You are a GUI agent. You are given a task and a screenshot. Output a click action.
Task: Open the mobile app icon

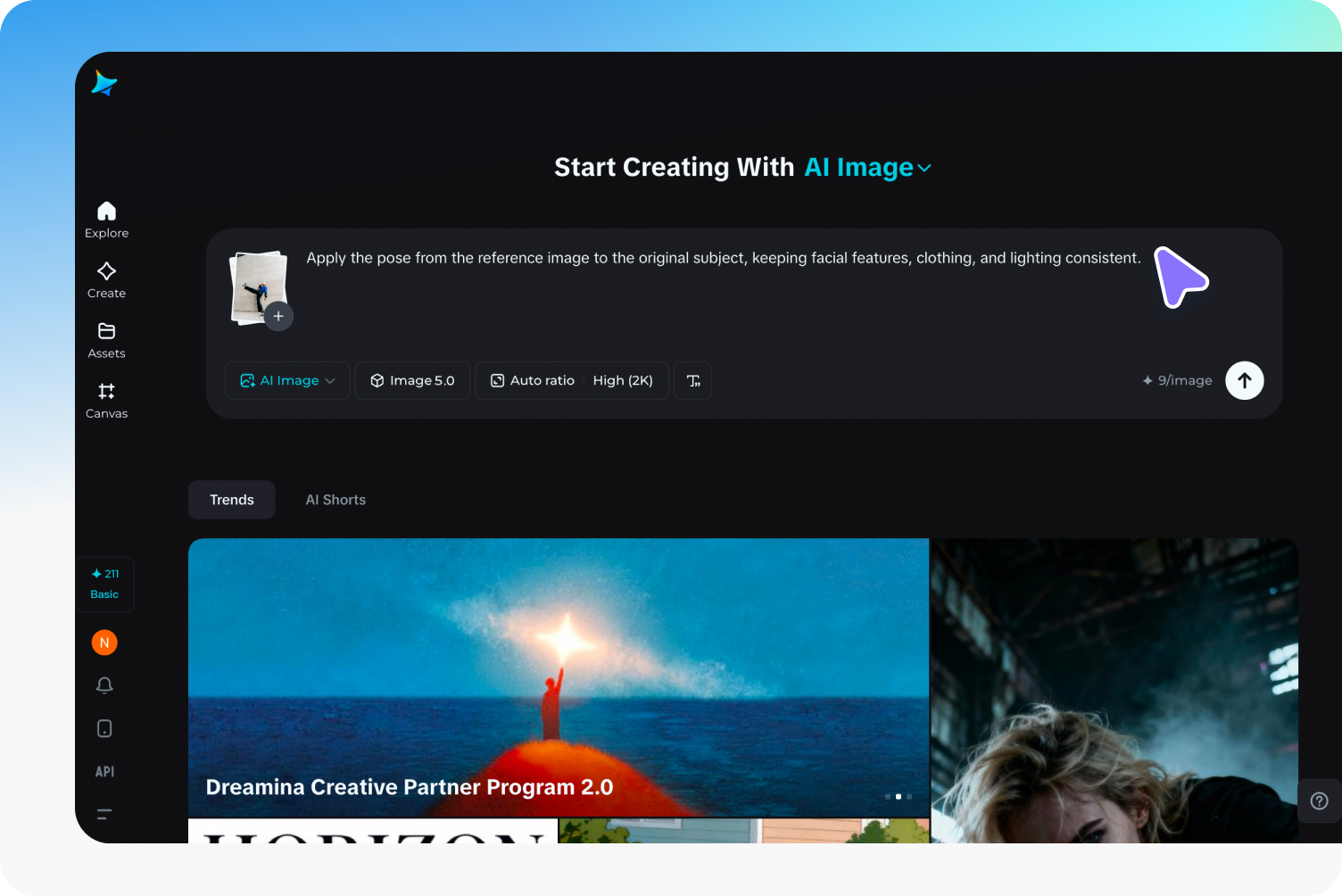click(x=104, y=728)
